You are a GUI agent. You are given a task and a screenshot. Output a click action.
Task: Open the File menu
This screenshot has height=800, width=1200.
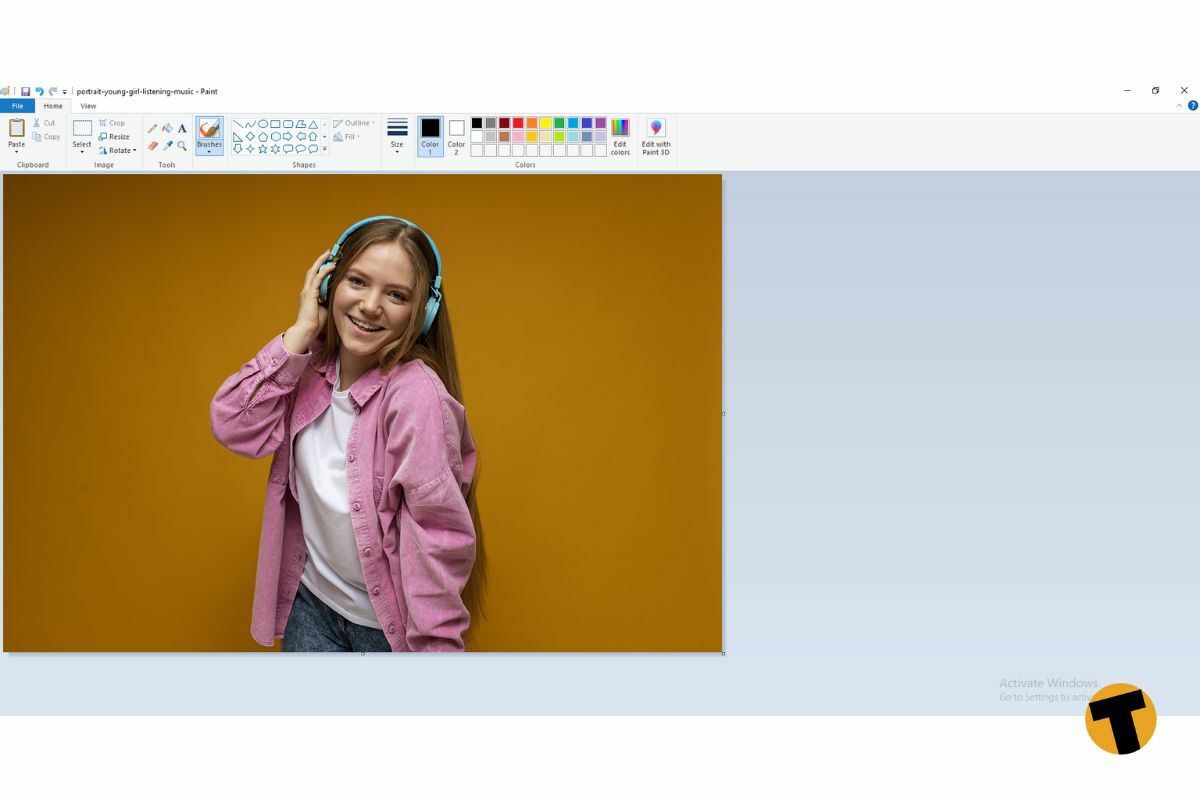pos(17,106)
